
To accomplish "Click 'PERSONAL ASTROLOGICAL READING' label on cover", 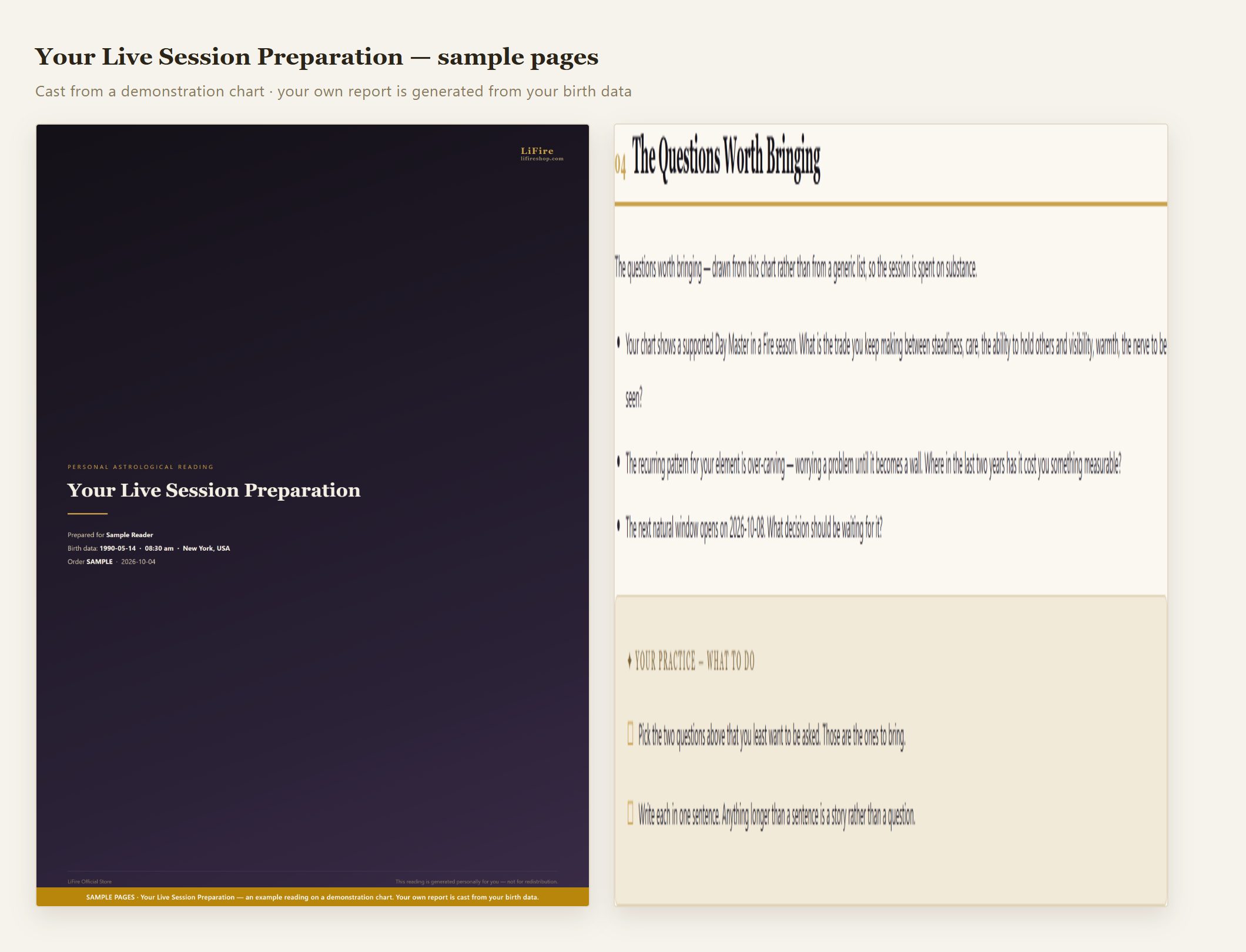I will click(140, 467).
